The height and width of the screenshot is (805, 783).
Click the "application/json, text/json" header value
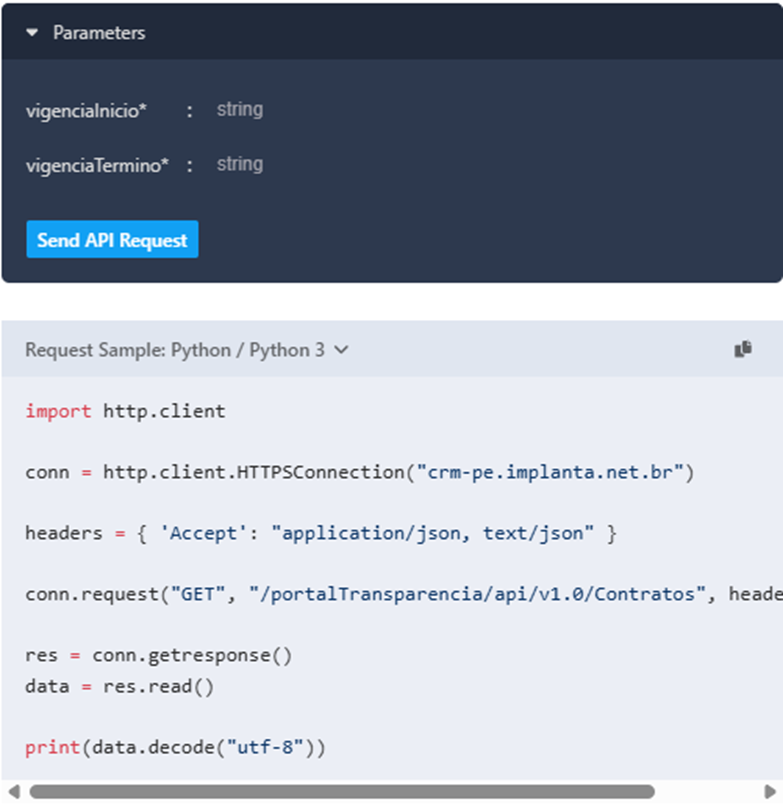pos(433,533)
